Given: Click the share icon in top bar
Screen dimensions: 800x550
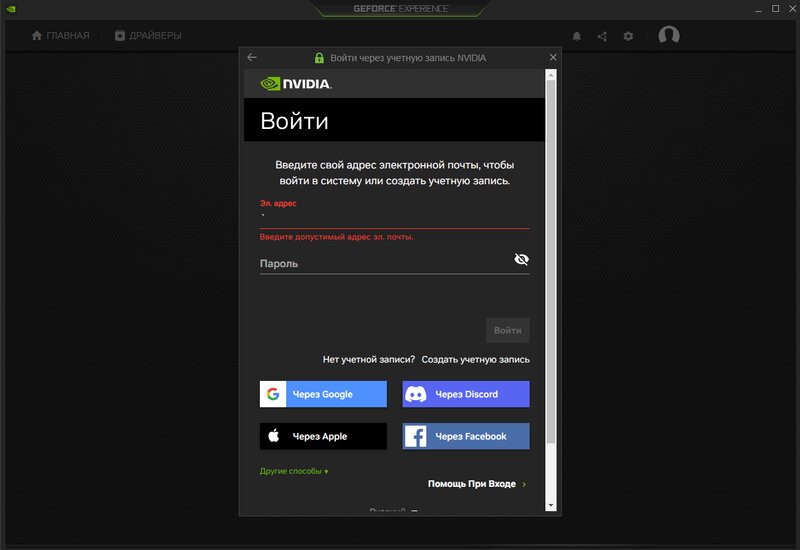Looking at the screenshot, I should click(602, 36).
